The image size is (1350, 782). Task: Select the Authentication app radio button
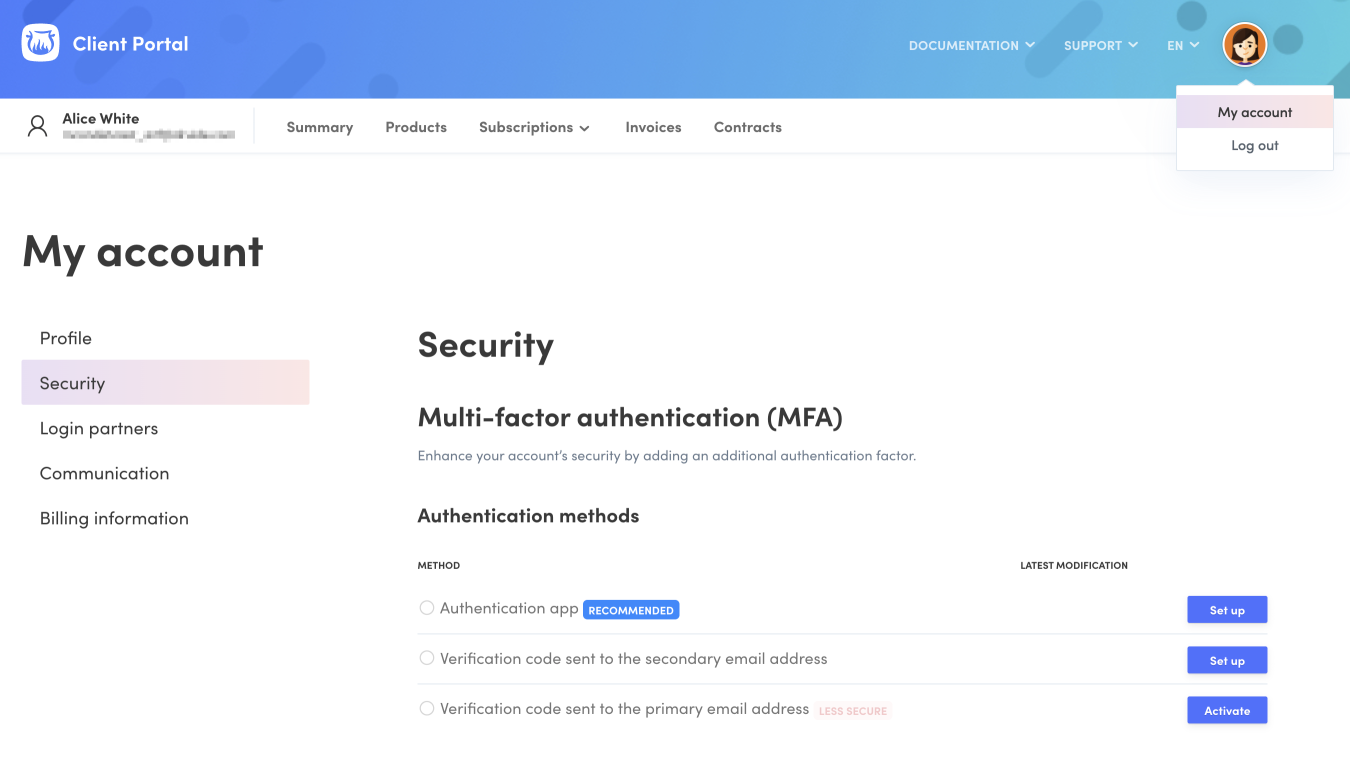(x=427, y=608)
